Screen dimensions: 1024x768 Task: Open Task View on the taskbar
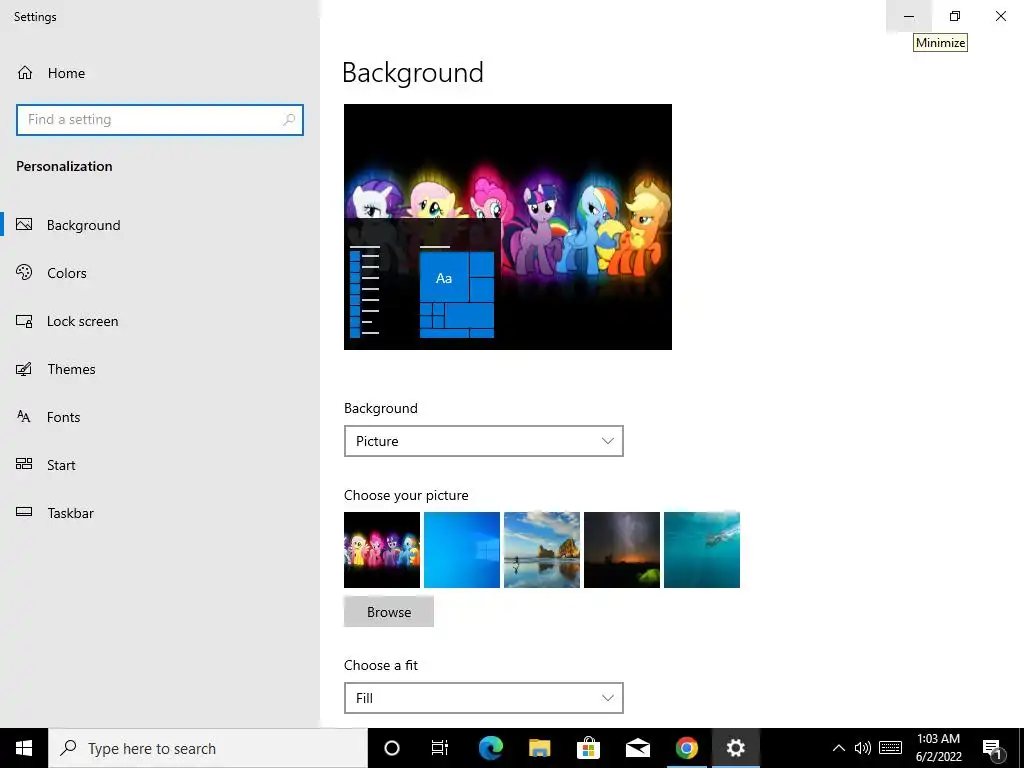tap(440, 748)
